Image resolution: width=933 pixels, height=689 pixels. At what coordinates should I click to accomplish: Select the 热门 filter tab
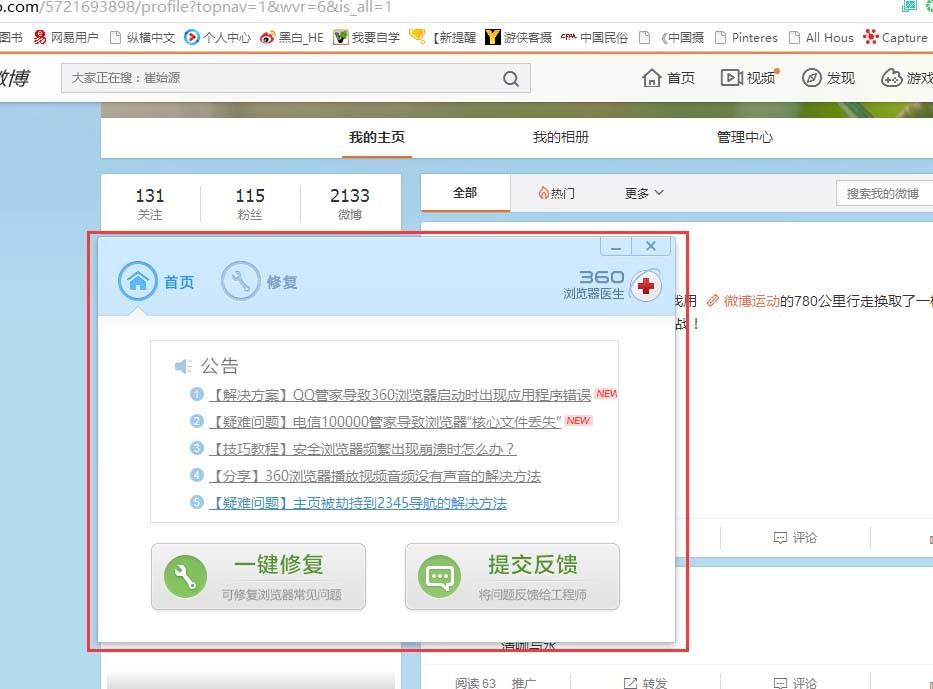[x=557, y=194]
